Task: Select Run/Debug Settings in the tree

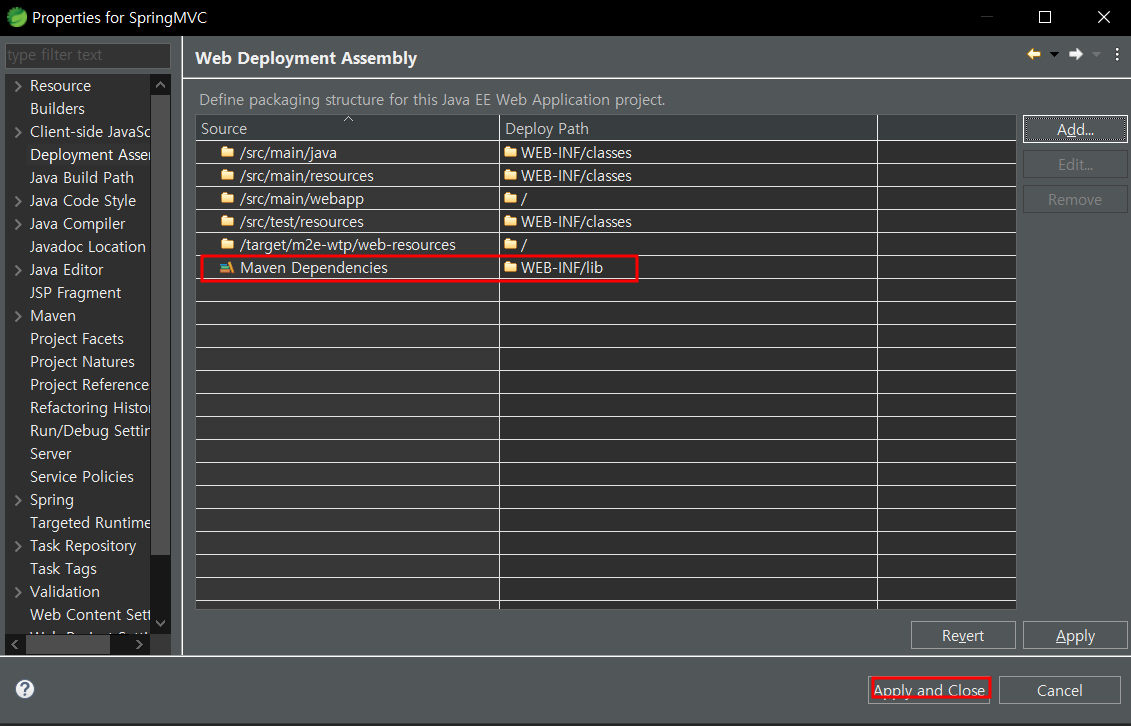Action: pyautogui.click(x=89, y=431)
